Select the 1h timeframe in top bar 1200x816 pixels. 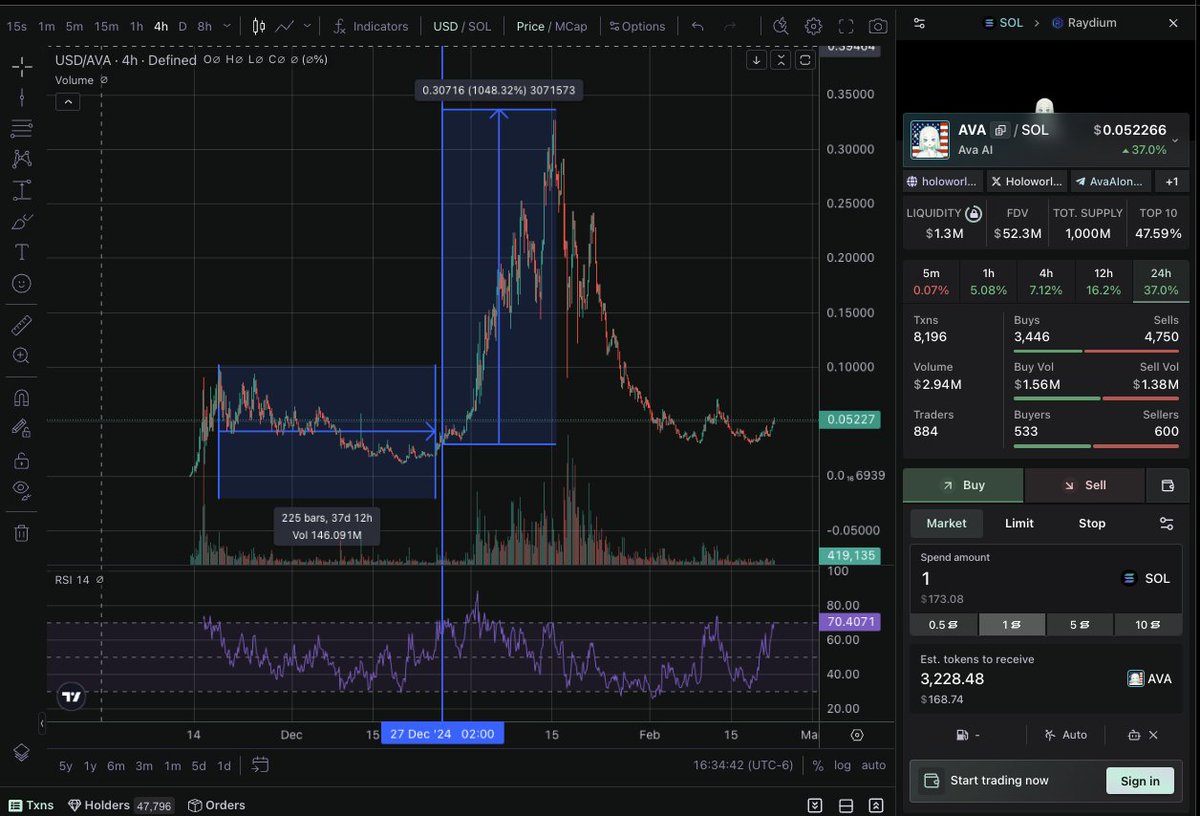pyautogui.click(x=136, y=26)
